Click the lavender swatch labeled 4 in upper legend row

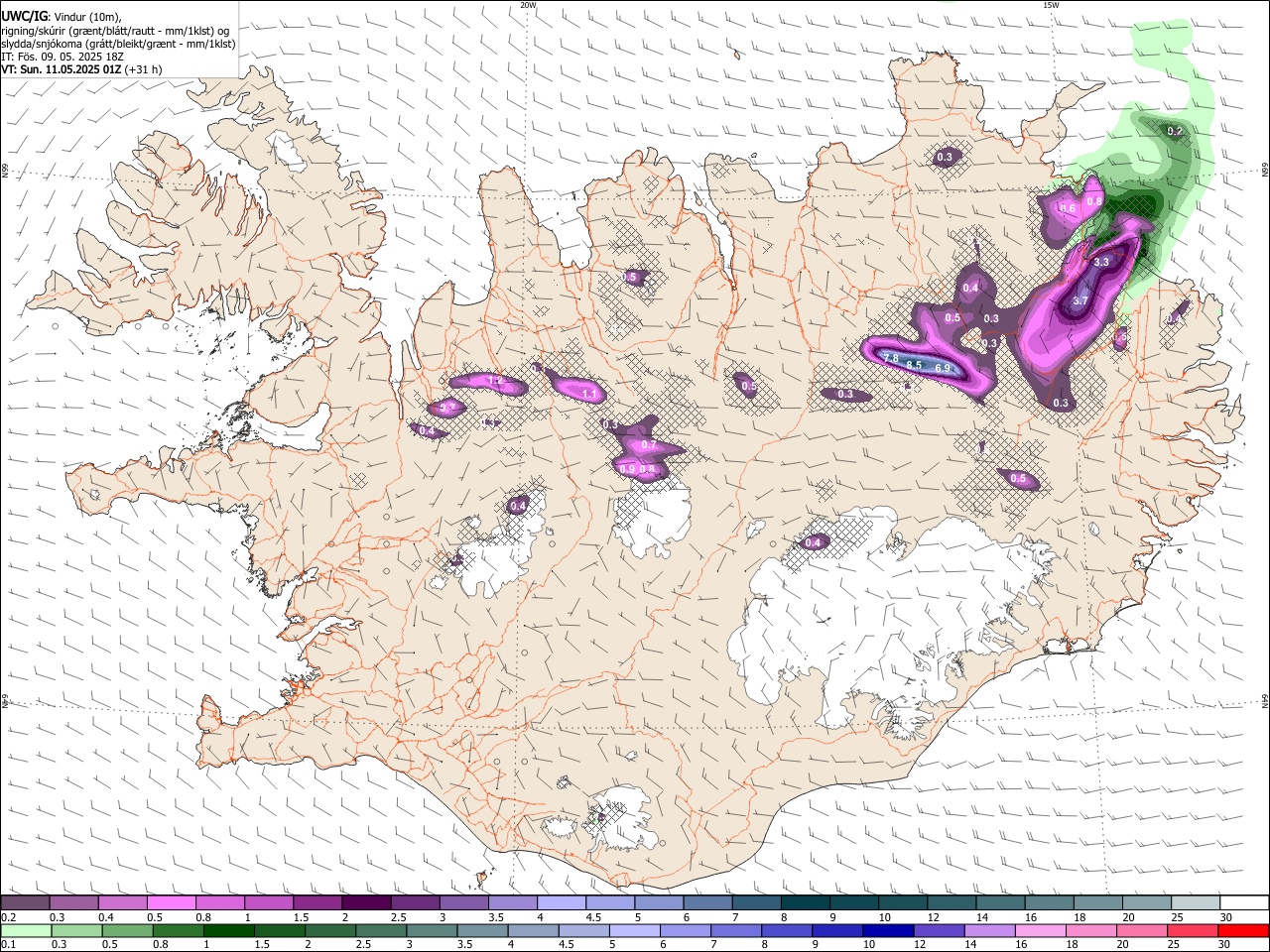click(561, 903)
